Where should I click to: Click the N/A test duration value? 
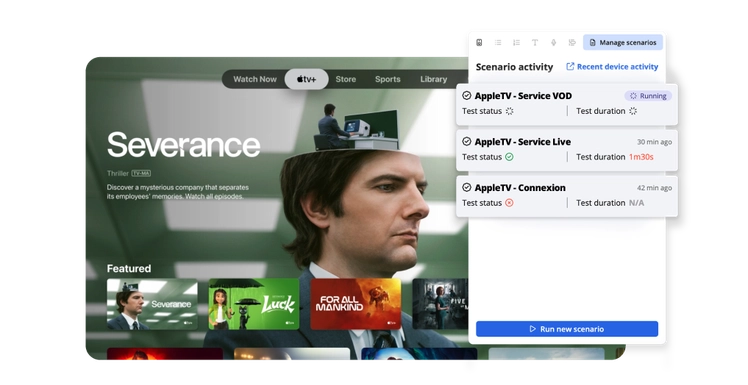pos(636,203)
